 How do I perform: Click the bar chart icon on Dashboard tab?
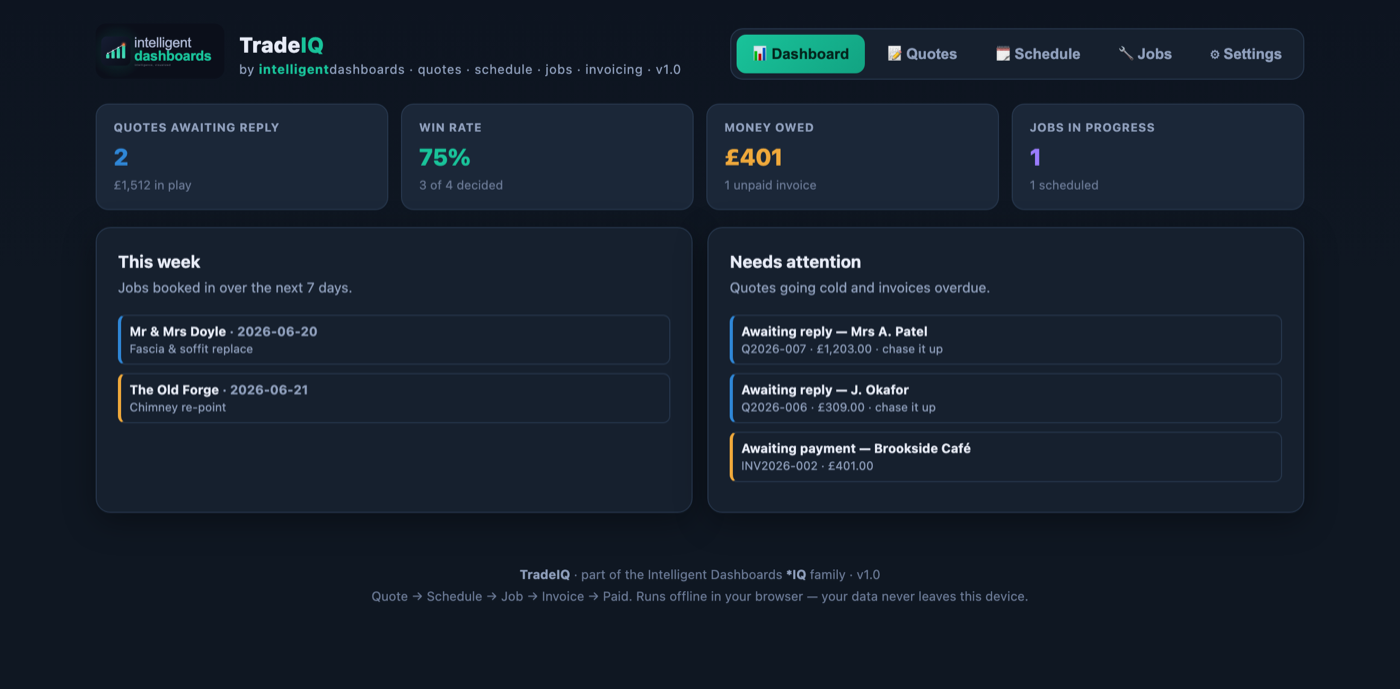pyautogui.click(x=759, y=53)
